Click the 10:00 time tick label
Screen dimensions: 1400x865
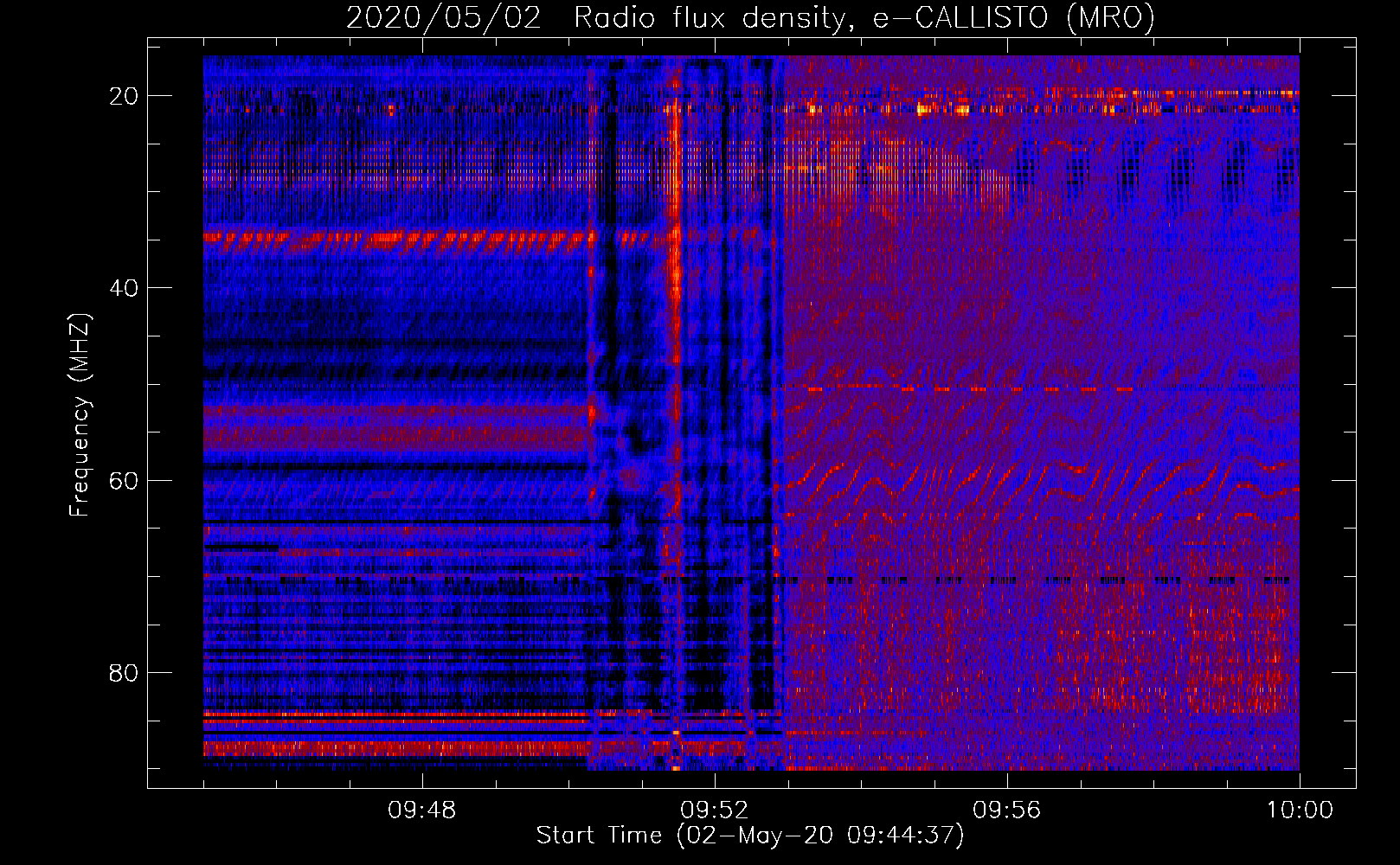tap(1300, 811)
